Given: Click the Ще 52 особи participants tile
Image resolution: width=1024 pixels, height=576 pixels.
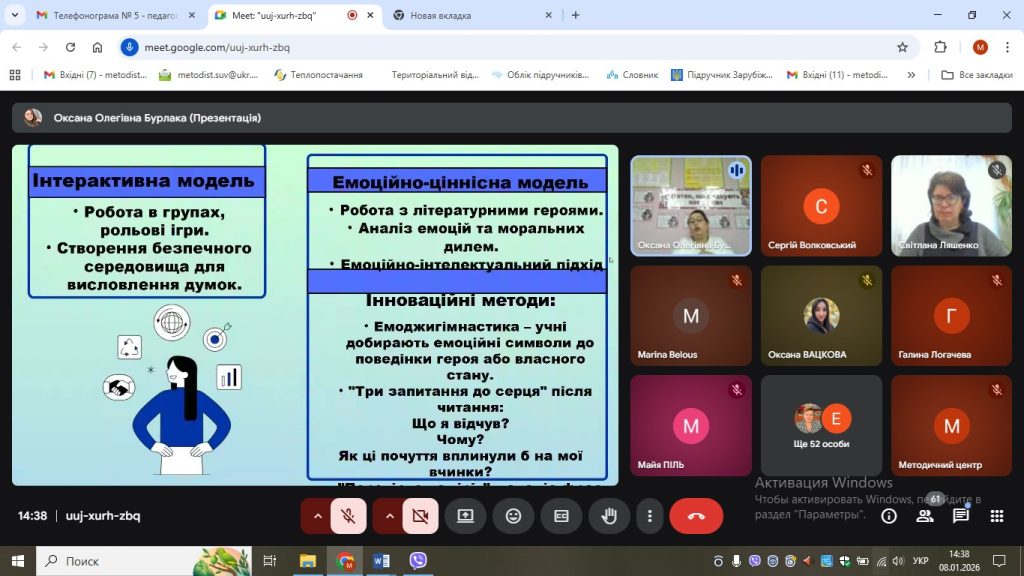Looking at the screenshot, I should coord(821,425).
